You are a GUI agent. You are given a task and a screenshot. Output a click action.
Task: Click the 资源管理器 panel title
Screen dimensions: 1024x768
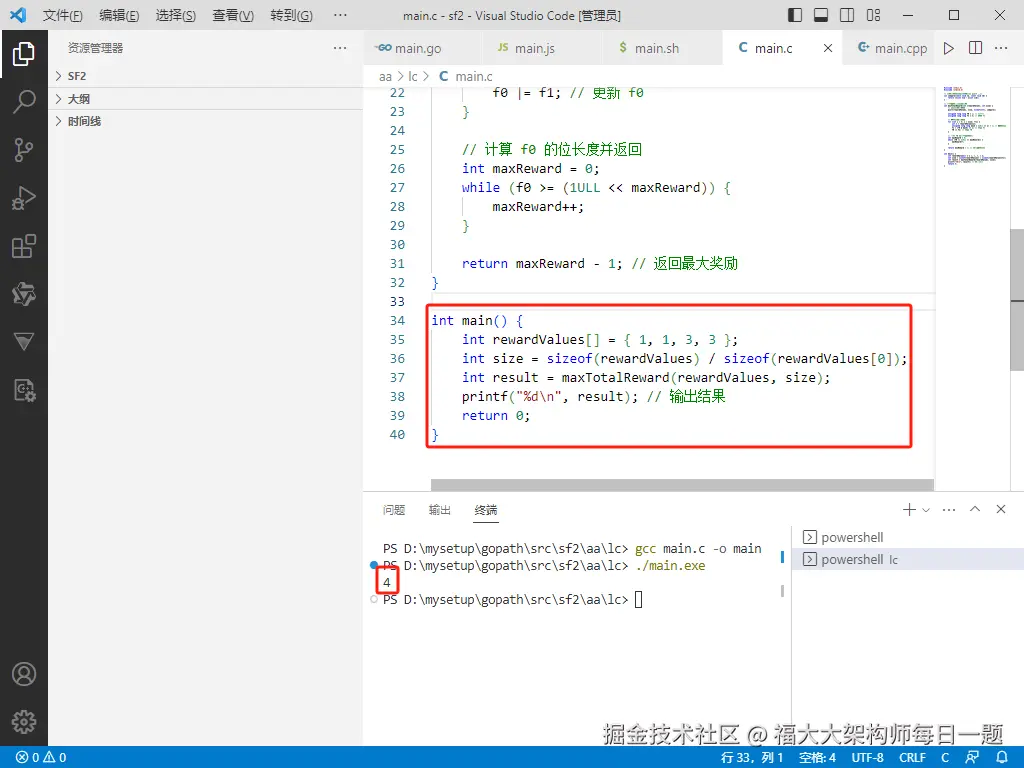click(95, 48)
